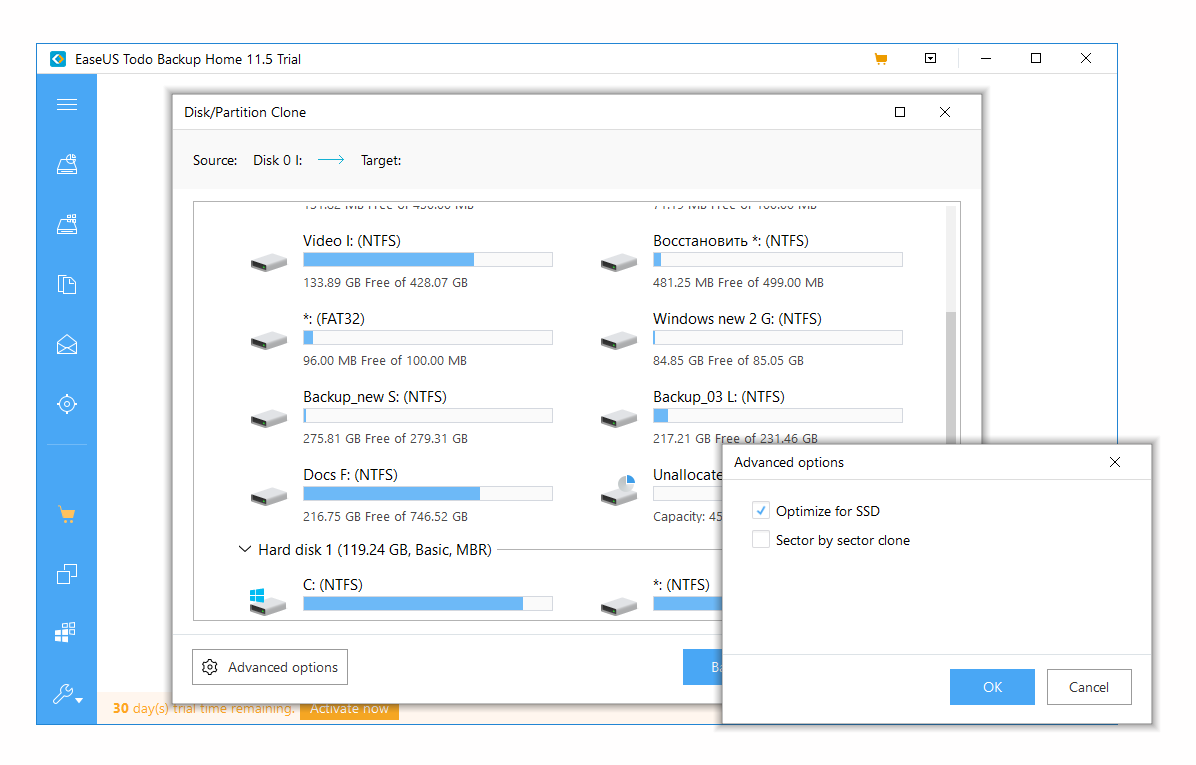Click the 'C: (NTFS)' label

point(333,585)
